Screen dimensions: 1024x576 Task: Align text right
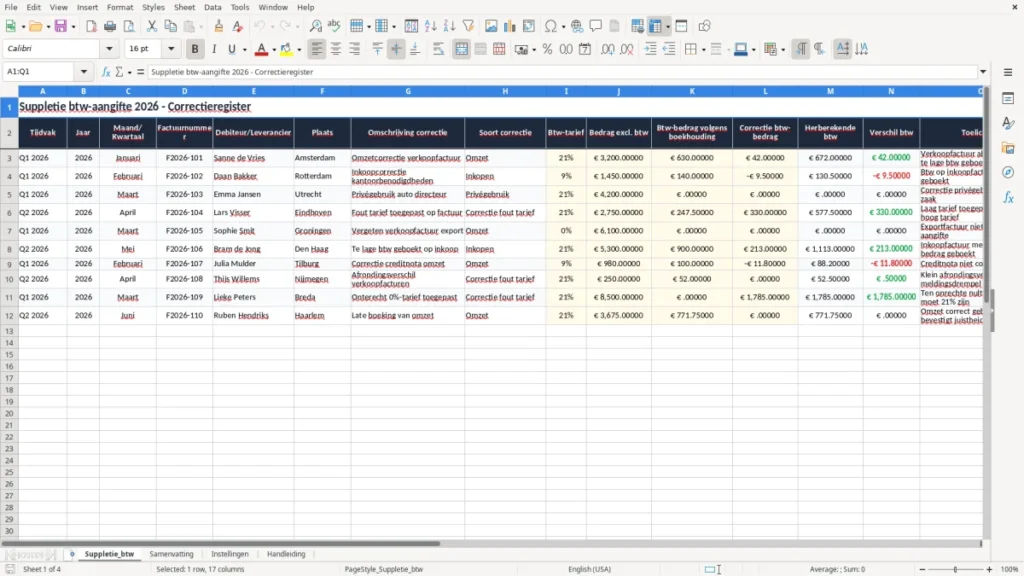click(355, 49)
